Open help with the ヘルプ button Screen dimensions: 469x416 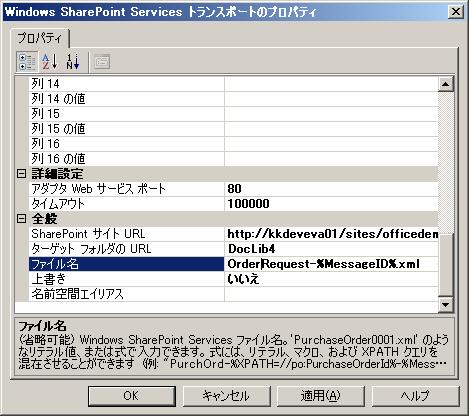tap(415, 396)
